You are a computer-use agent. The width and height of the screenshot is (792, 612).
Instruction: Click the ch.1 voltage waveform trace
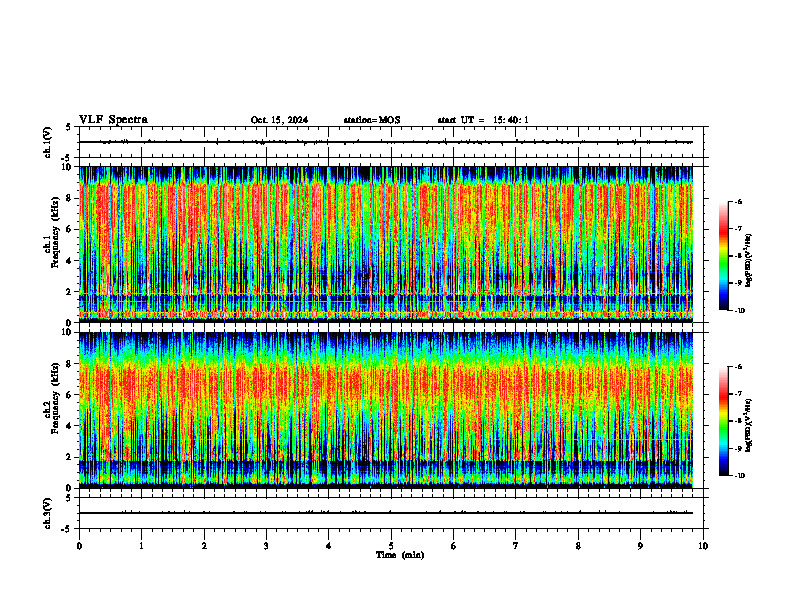386,142
